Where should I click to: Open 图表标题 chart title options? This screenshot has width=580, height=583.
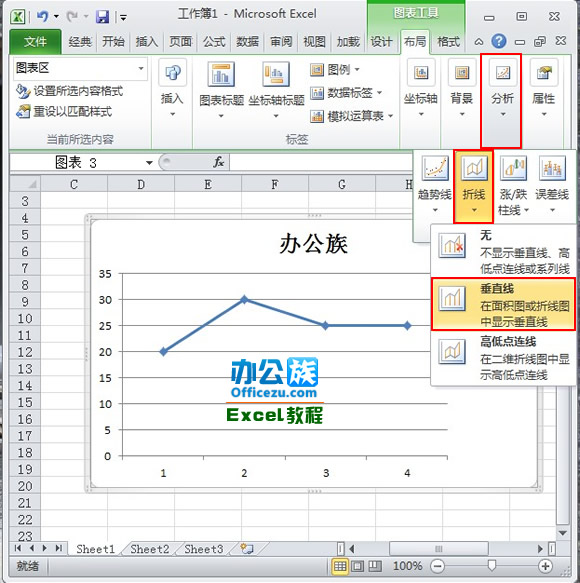[x=221, y=90]
